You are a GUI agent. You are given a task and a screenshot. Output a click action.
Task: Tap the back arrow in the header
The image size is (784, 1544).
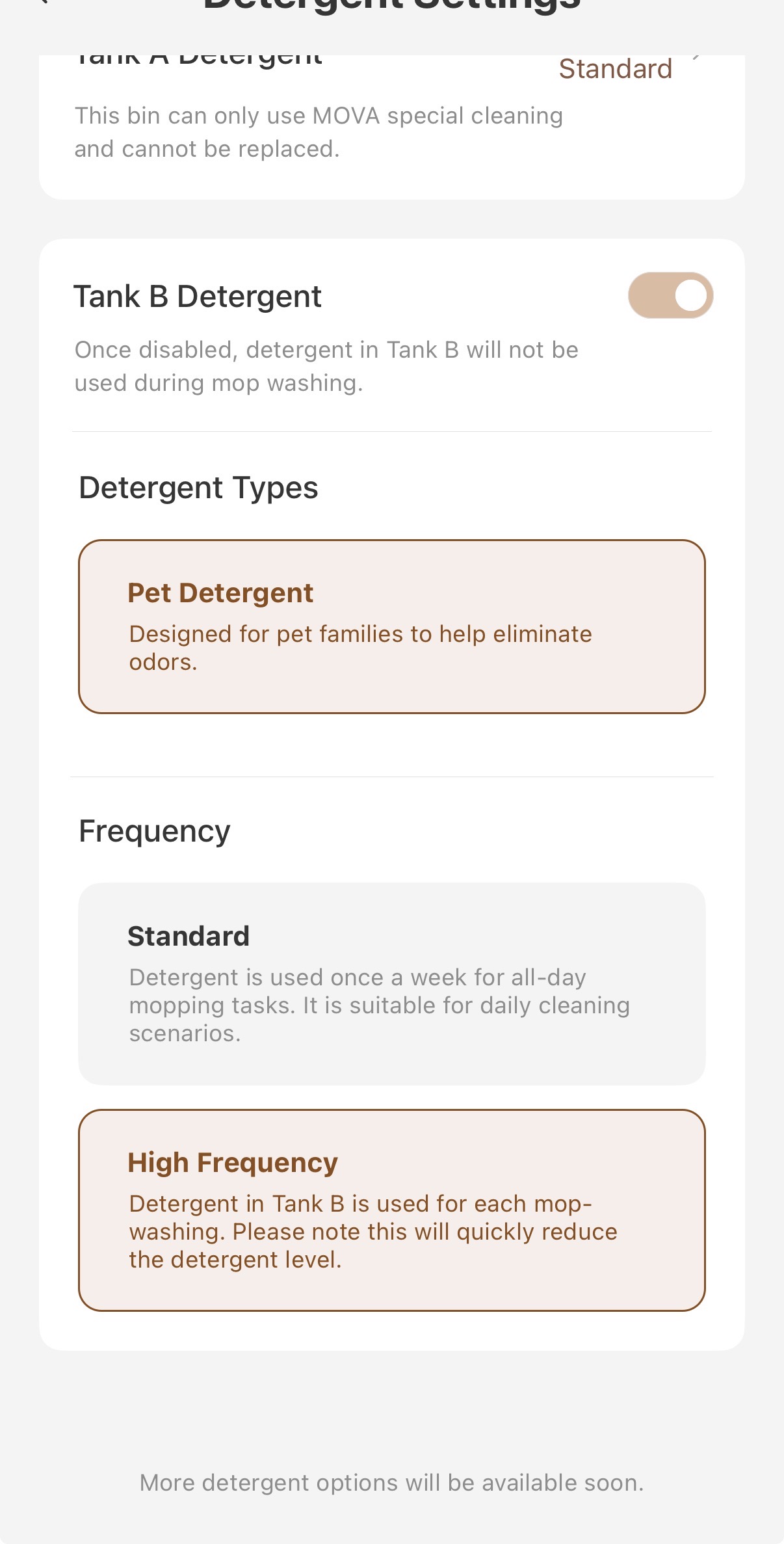point(43,3)
